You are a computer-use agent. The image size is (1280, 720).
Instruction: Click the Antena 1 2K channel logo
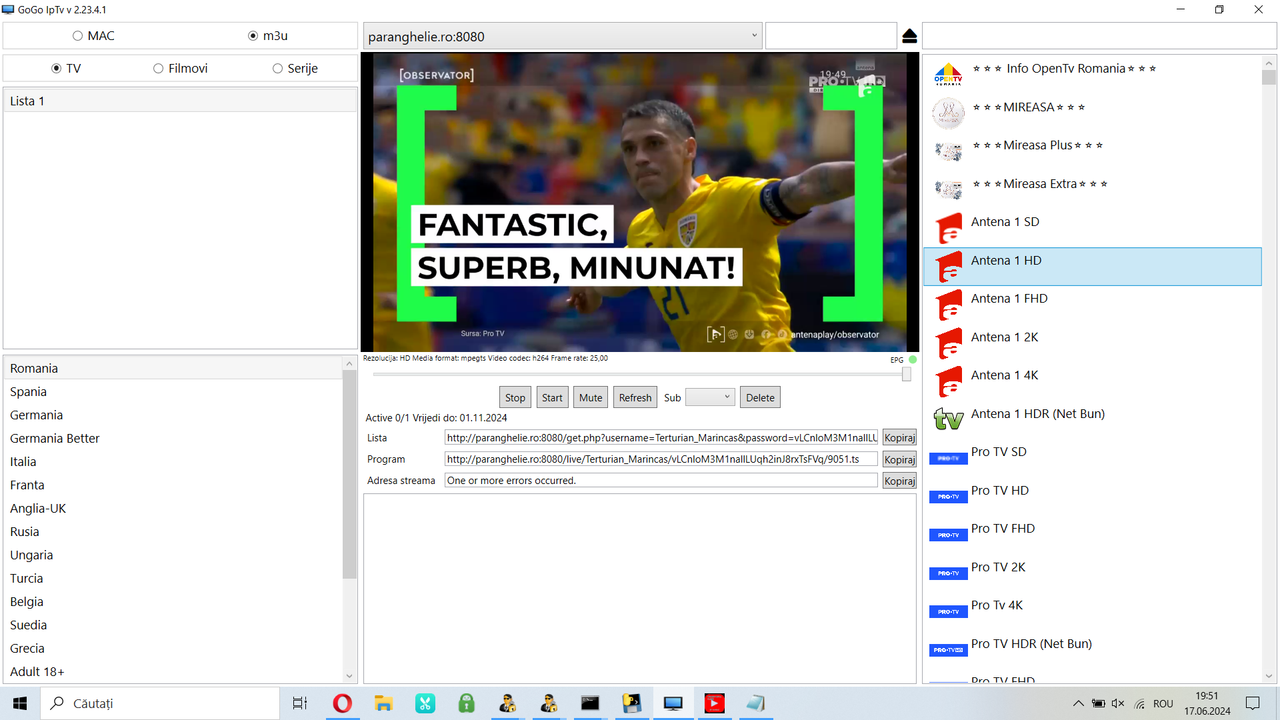[x=947, y=344]
